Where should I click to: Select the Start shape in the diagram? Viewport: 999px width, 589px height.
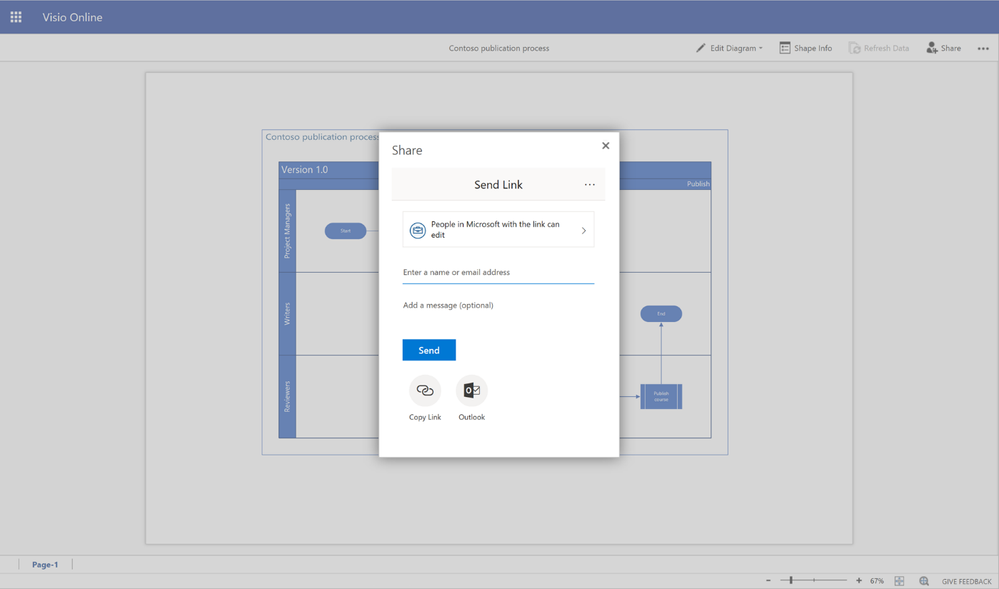point(345,231)
